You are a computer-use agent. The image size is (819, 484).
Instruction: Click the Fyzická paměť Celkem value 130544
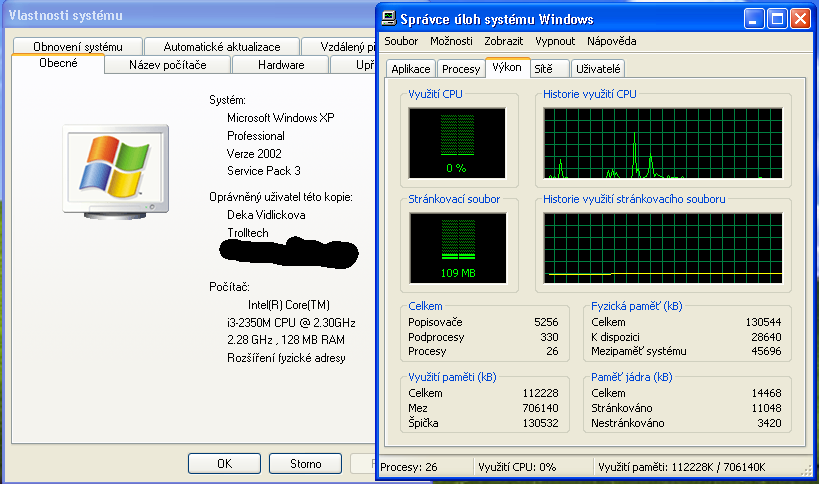point(763,322)
